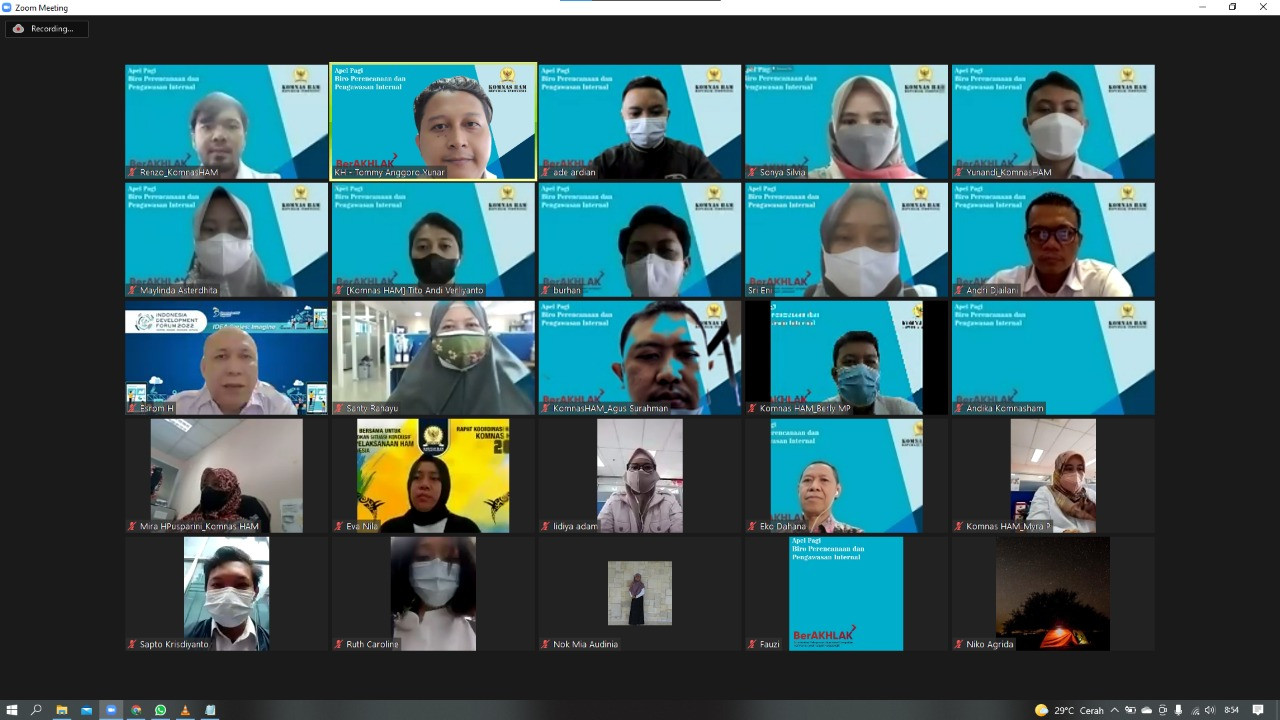Screen dimensions: 1280x720
Task: Select Andri Djailani's video tile
Action: click(x=1053, y=240)
